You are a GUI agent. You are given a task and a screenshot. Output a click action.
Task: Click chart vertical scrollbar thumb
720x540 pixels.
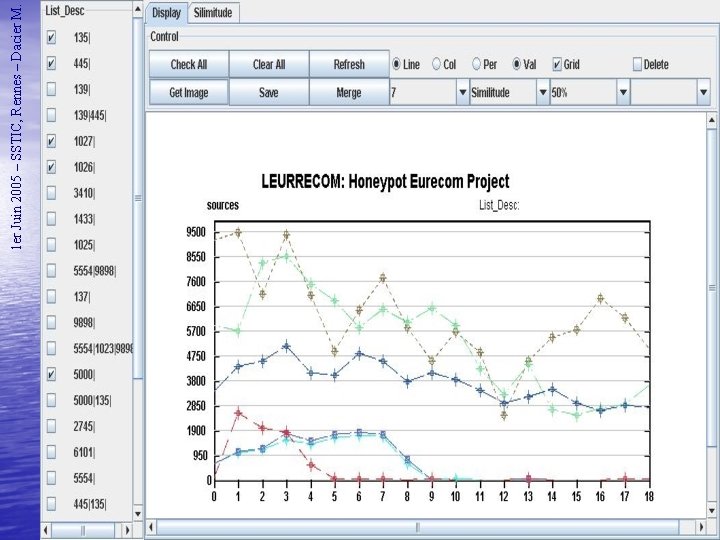click(x=712, y=287)
